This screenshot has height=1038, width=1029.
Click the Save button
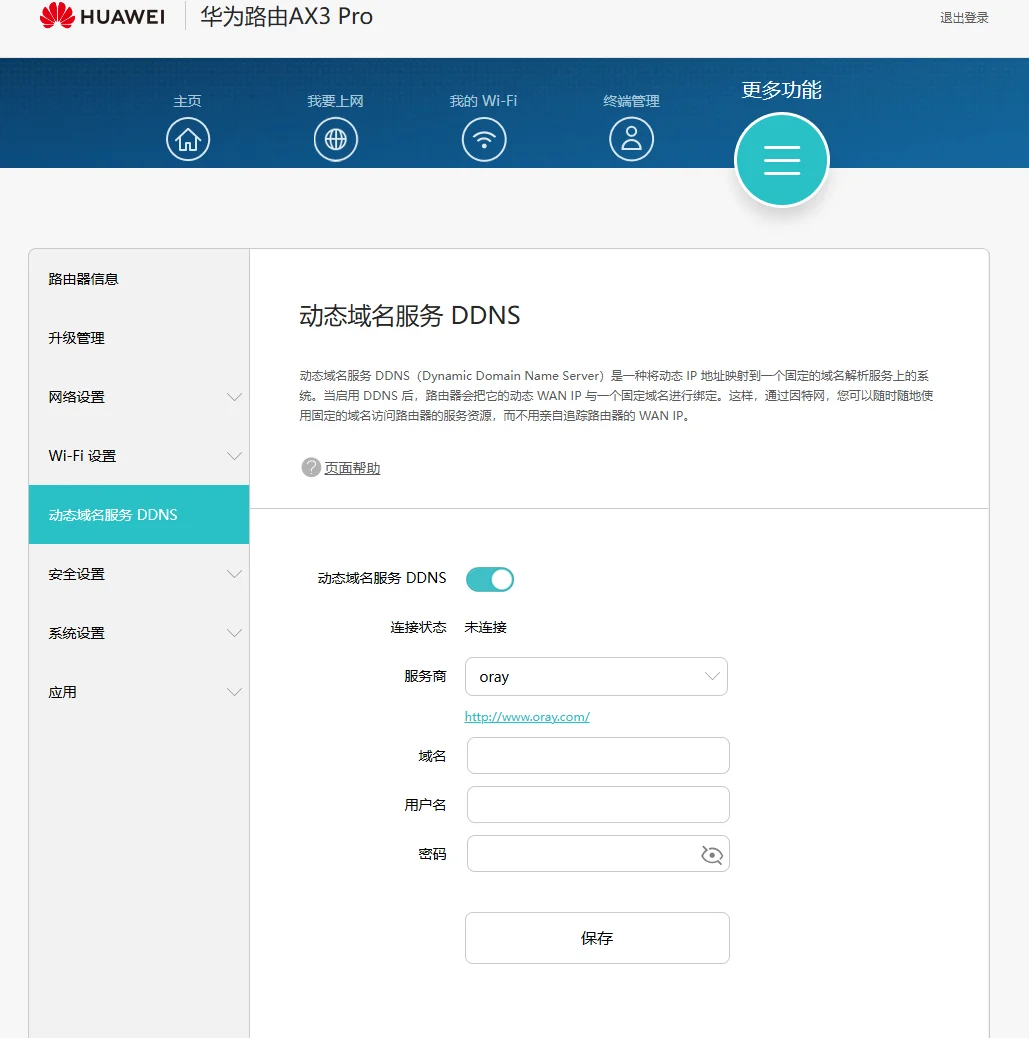coord(597,938)
